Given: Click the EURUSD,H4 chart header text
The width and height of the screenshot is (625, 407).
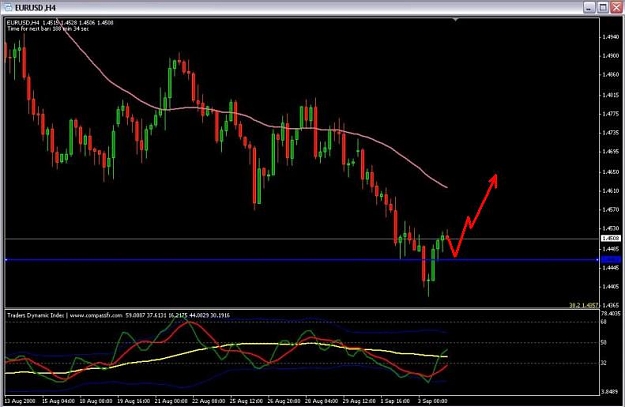Looking at the screenshot, I should point(60,23).
